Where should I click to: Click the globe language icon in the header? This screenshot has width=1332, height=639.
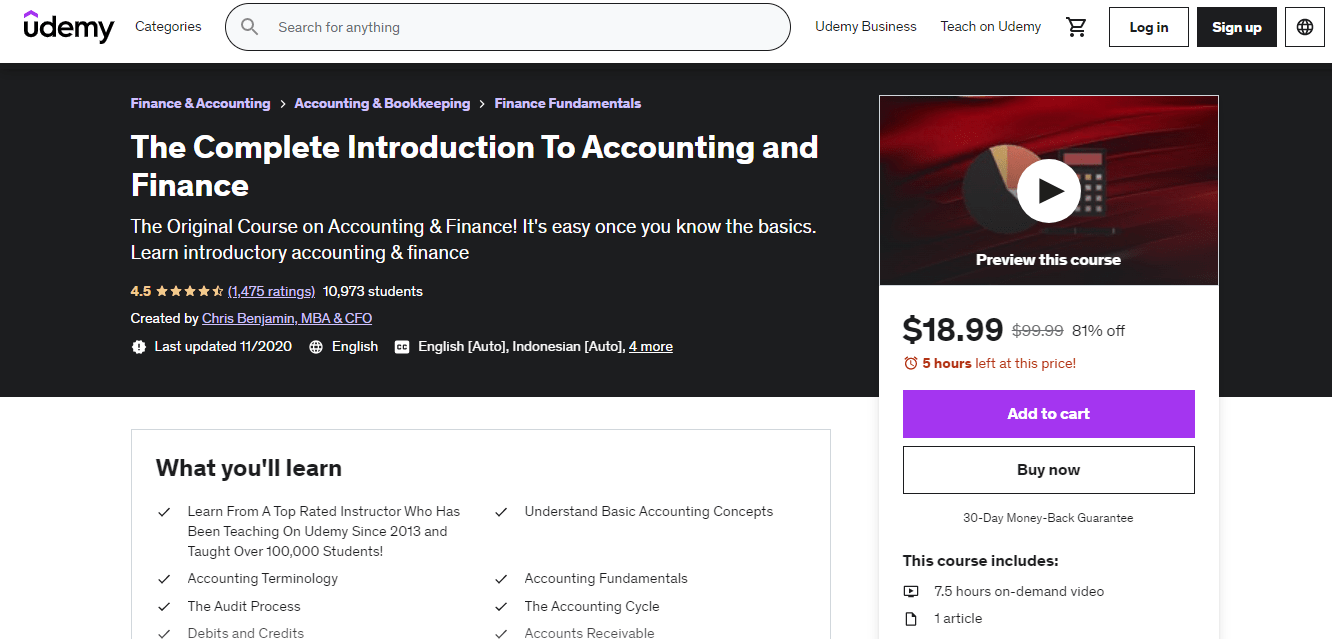1304,27
